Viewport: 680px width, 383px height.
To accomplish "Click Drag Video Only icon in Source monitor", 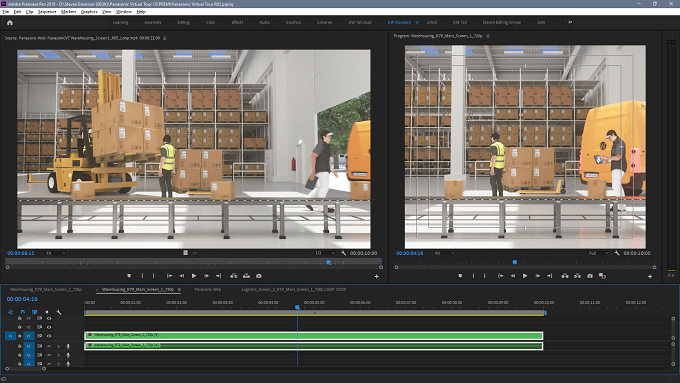I will click(186, 253).
